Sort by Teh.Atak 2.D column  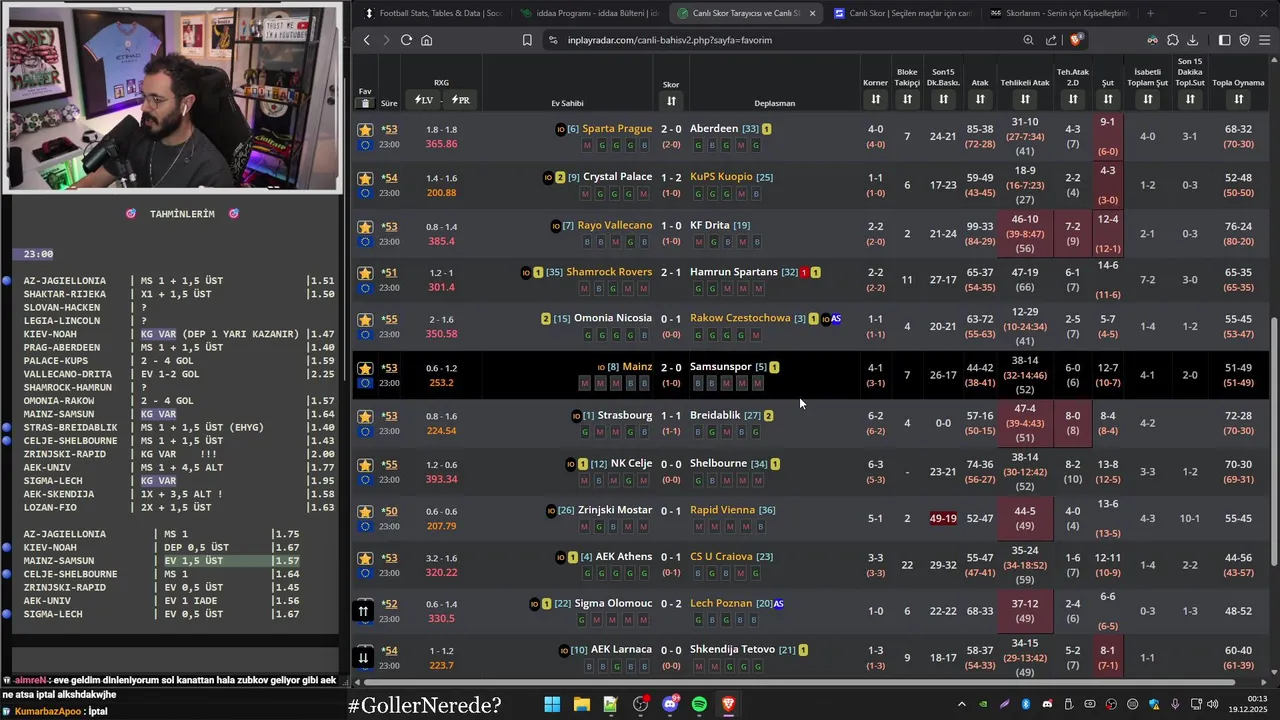[x=1073, y=99]
